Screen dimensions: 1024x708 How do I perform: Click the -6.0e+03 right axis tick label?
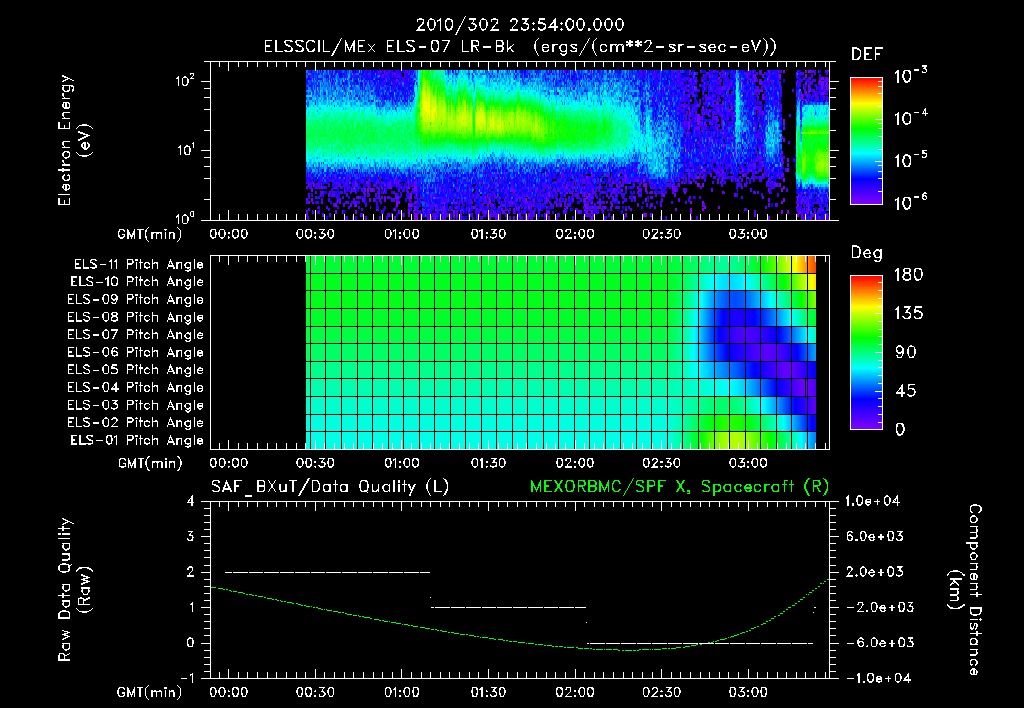click(x=874, y=643)
